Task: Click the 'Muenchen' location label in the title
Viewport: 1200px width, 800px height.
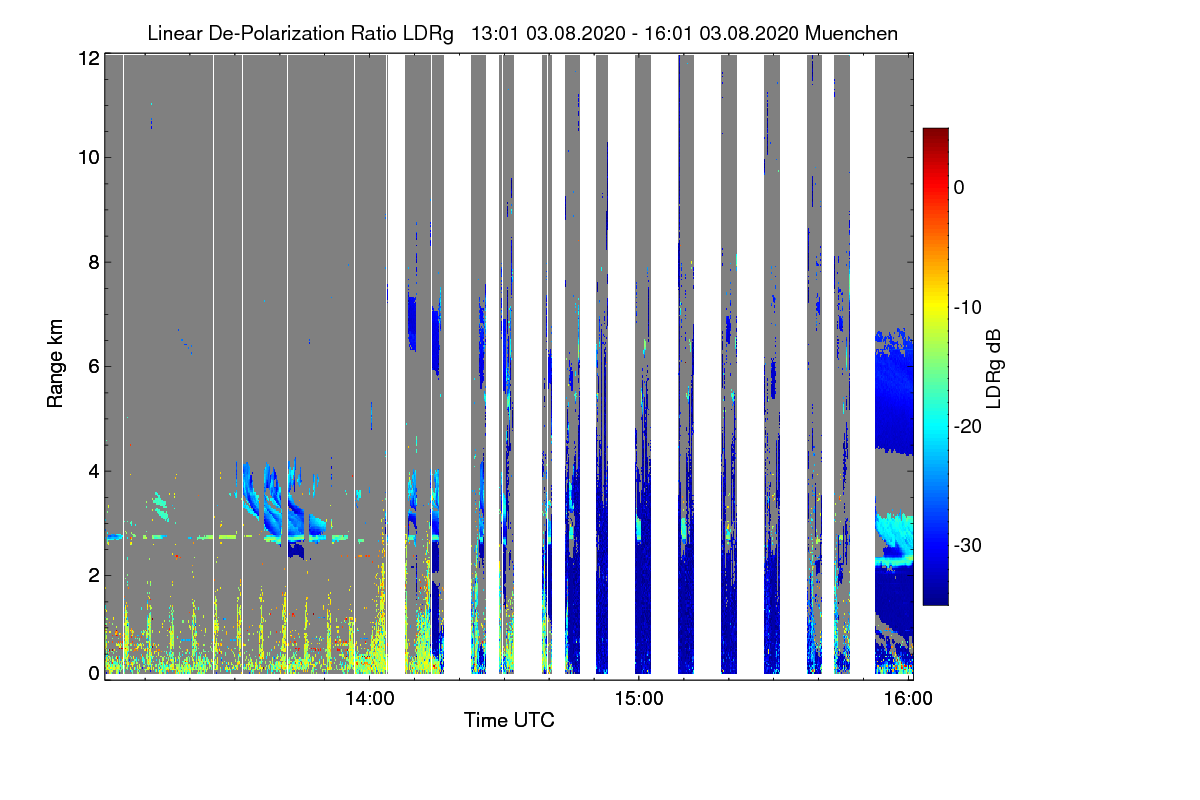Action: [x=851, y=33]
